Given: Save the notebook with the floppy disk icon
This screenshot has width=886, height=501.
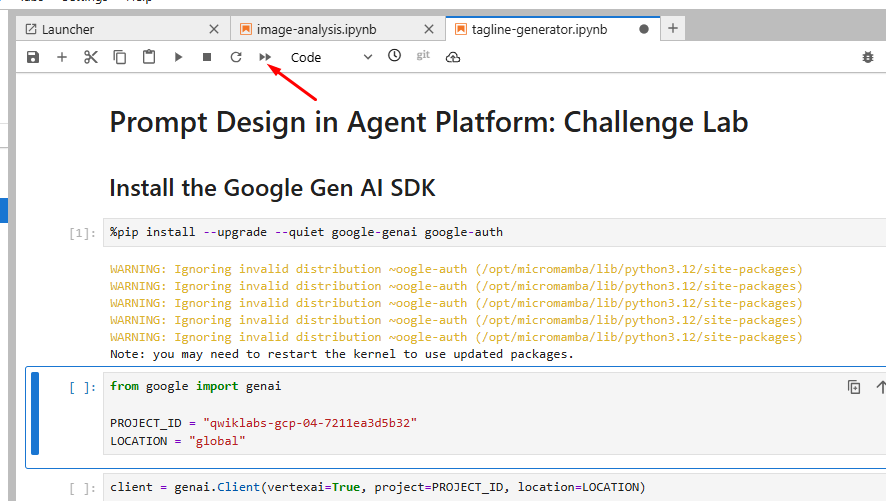Looking at the screenshot, I should [x=33, y=57].
